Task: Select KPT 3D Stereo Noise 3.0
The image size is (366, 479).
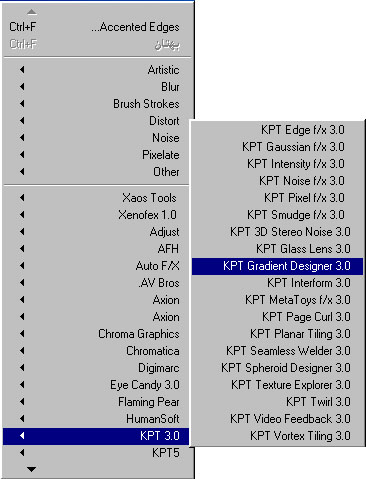Action: point(277,232)
